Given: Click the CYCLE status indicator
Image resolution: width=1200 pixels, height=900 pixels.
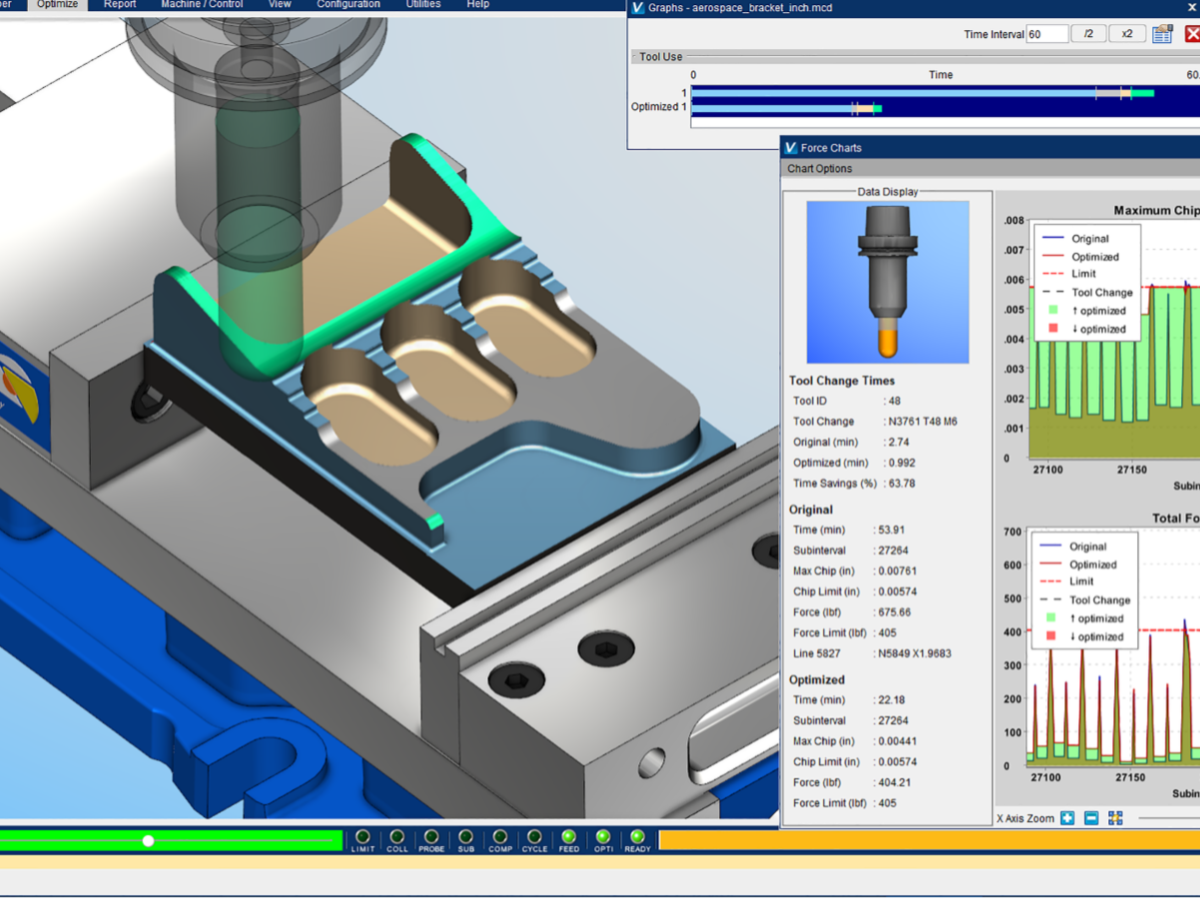Looking at the screenshot, I should pos(532,838).
